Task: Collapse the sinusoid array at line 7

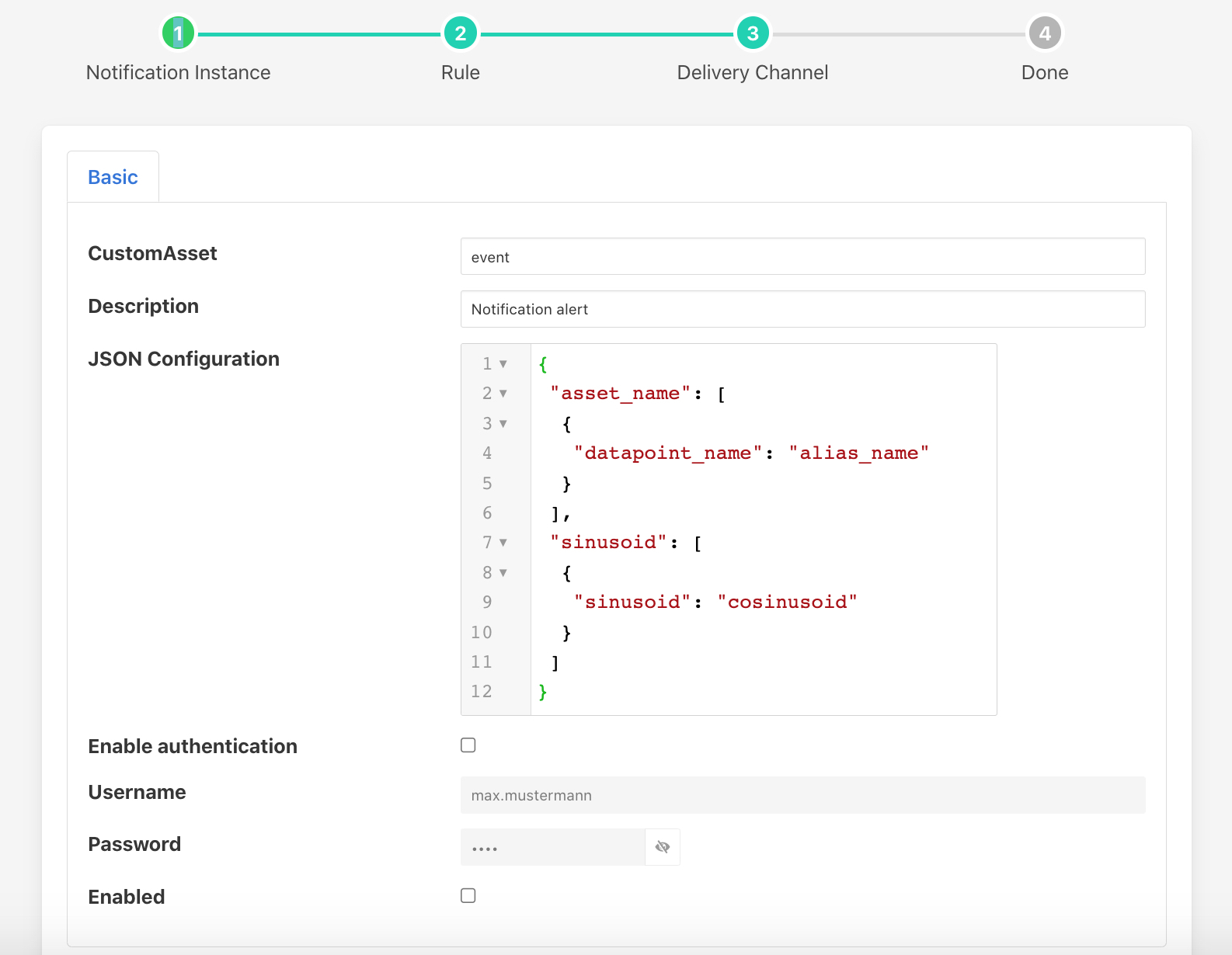Action: (503, 543)
